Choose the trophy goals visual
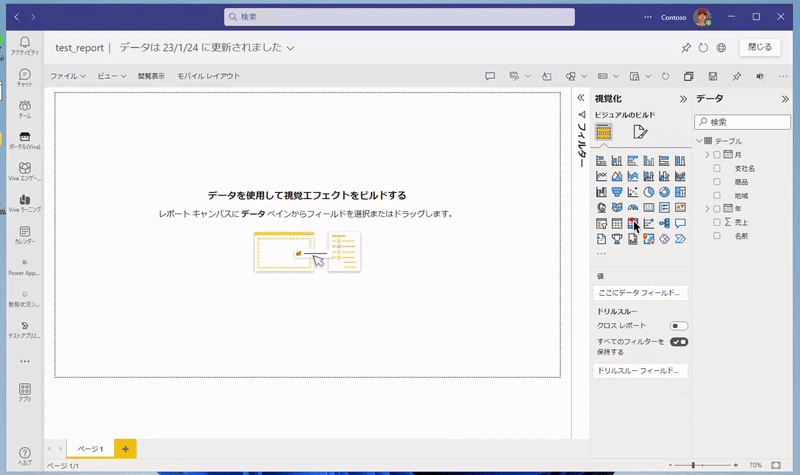 617,239
